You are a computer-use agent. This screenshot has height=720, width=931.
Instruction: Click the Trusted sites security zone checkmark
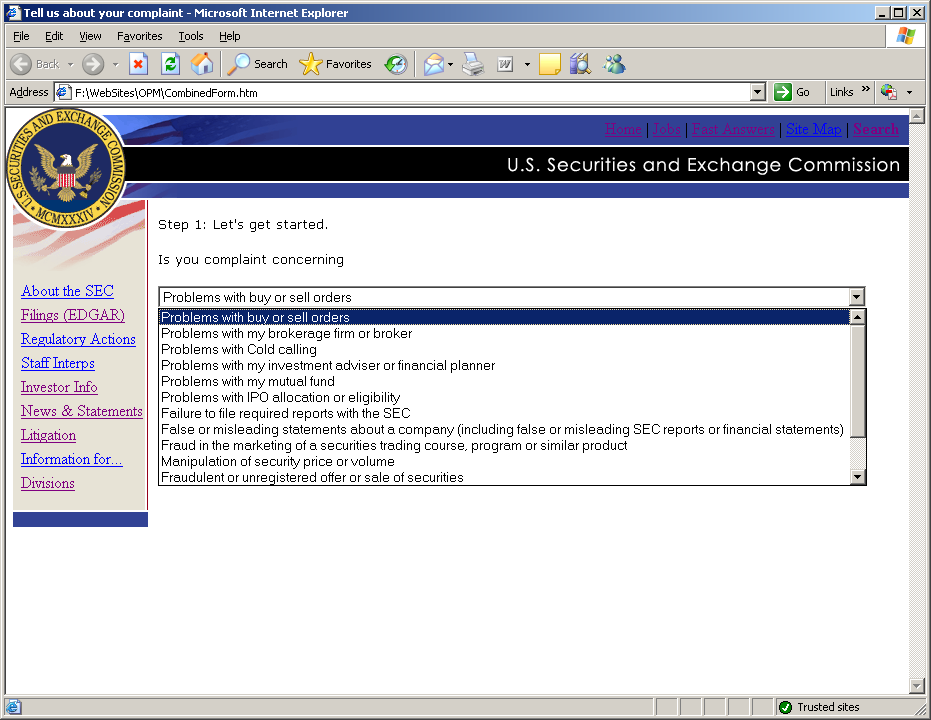click(786, 707)
